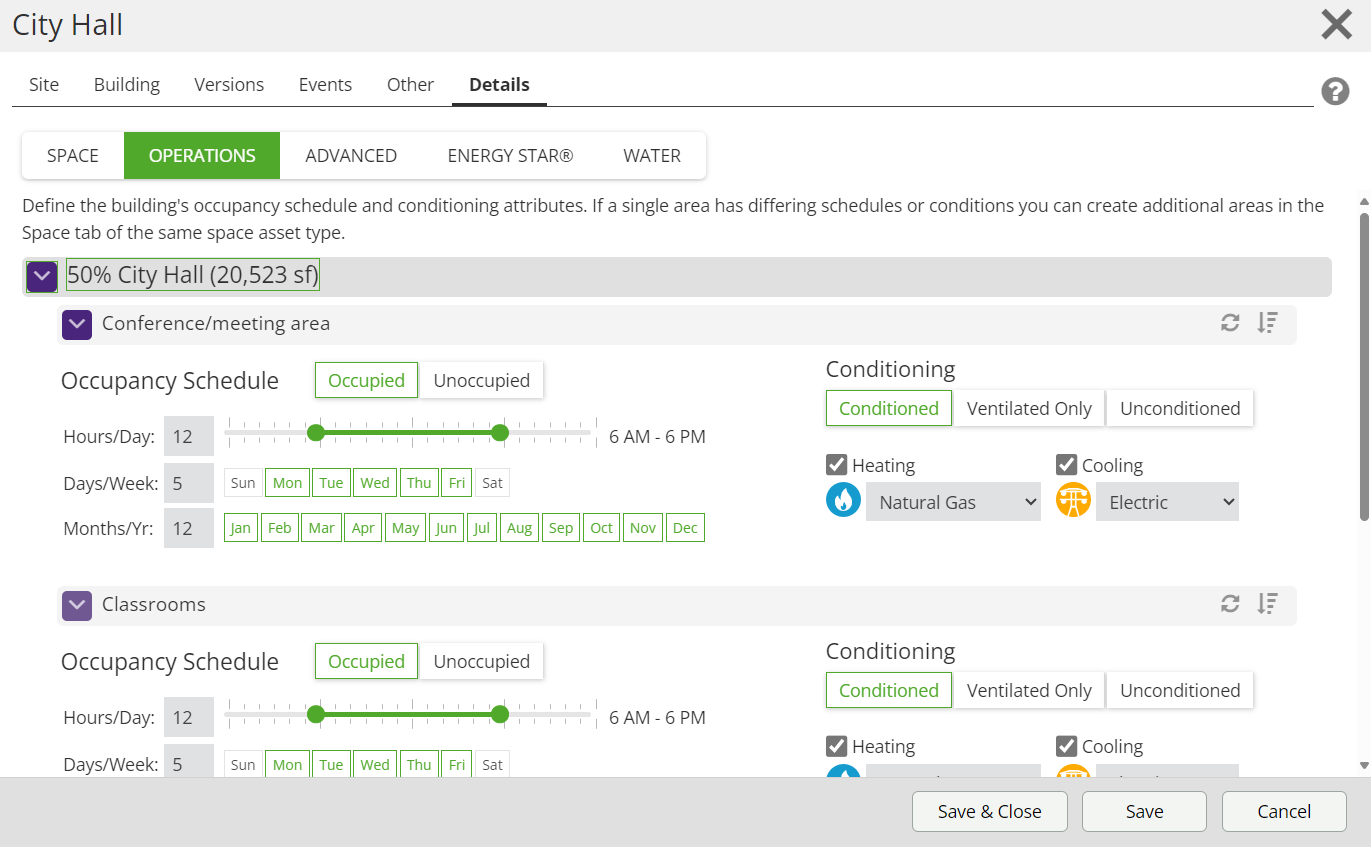Click refresh icon in Classrooms row
The width and height of the screenshot is (1371, 847).
(1230, 604)
